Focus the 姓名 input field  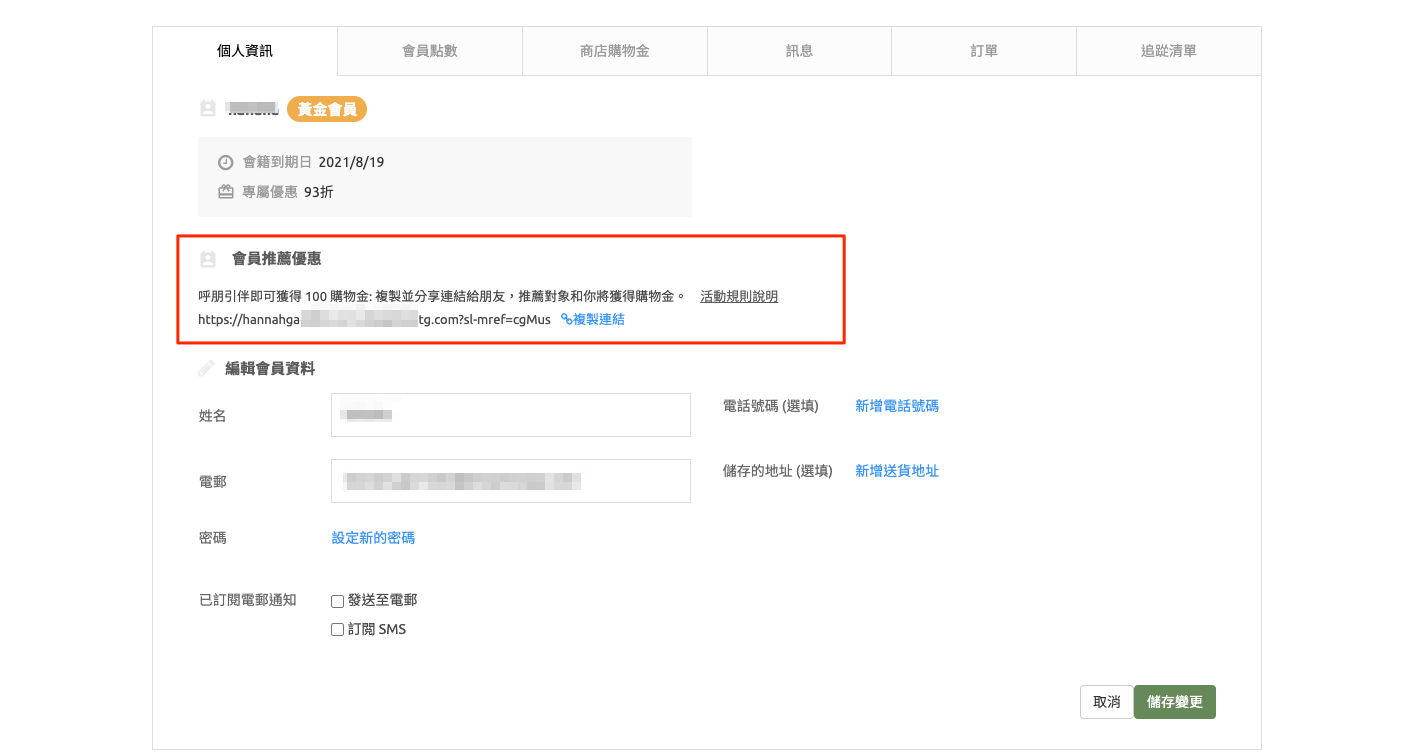pyautogui.click(x=510, y=415)
